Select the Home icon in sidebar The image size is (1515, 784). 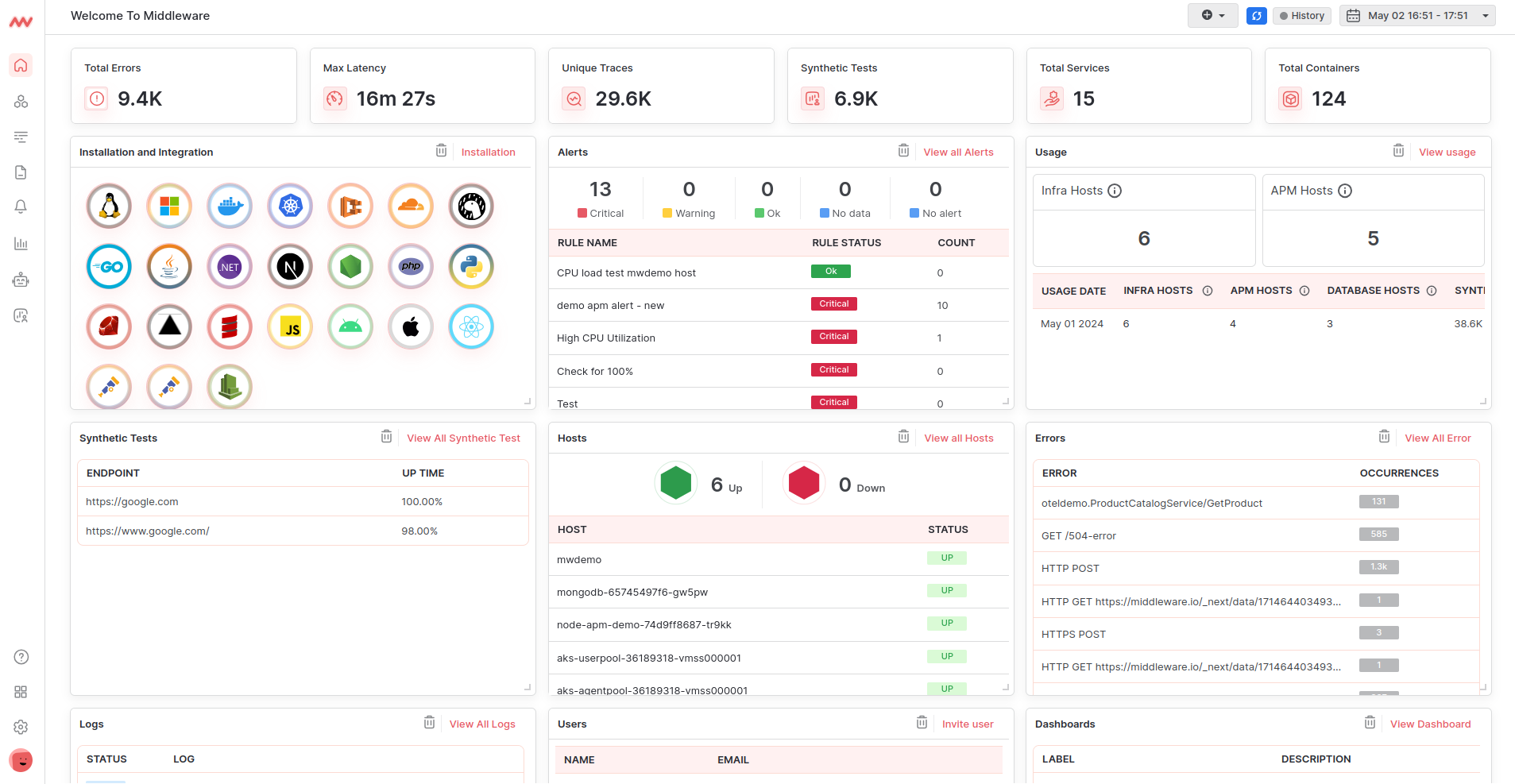click(21, 65)
